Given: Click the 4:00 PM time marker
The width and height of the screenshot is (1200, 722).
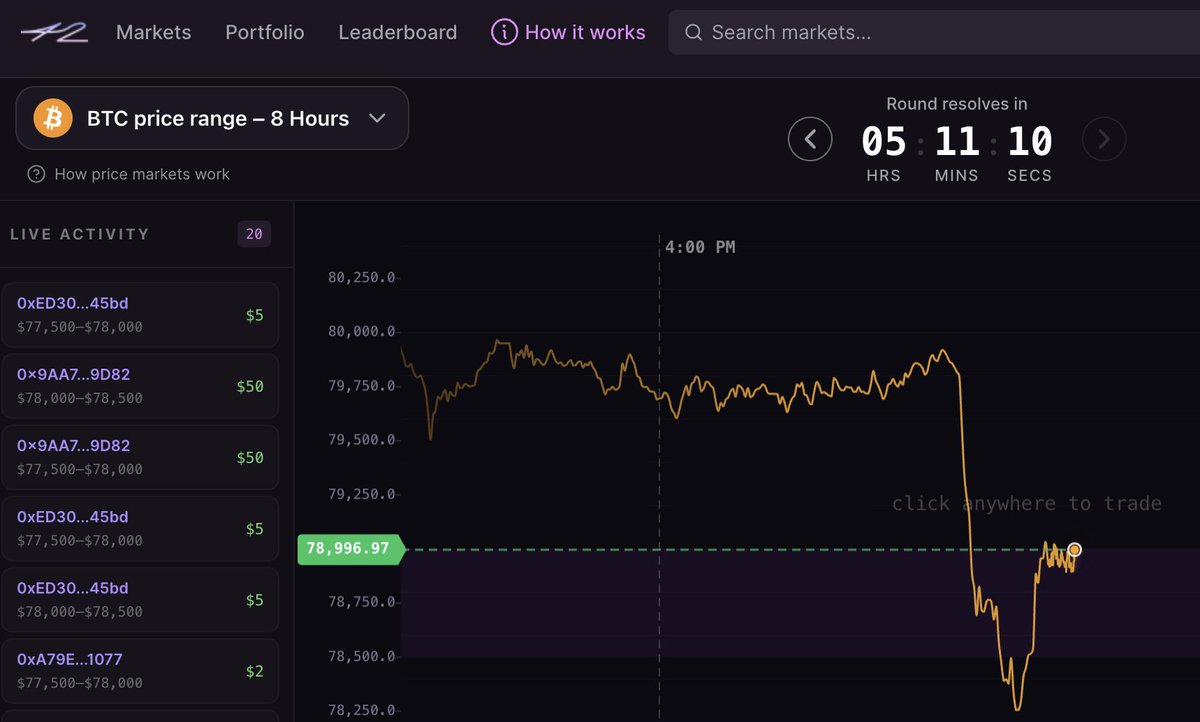Looking at the screenshot, I should [x=700, y=246].
